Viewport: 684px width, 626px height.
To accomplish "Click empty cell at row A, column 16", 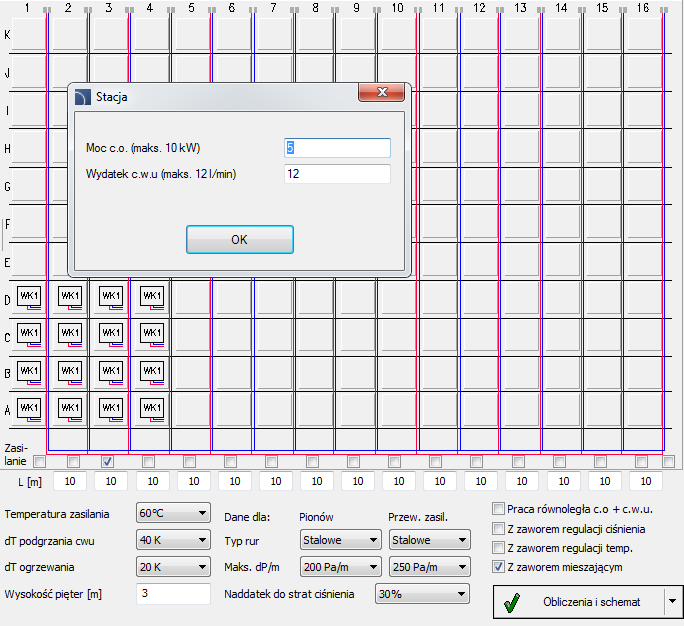I will [643, 410].
